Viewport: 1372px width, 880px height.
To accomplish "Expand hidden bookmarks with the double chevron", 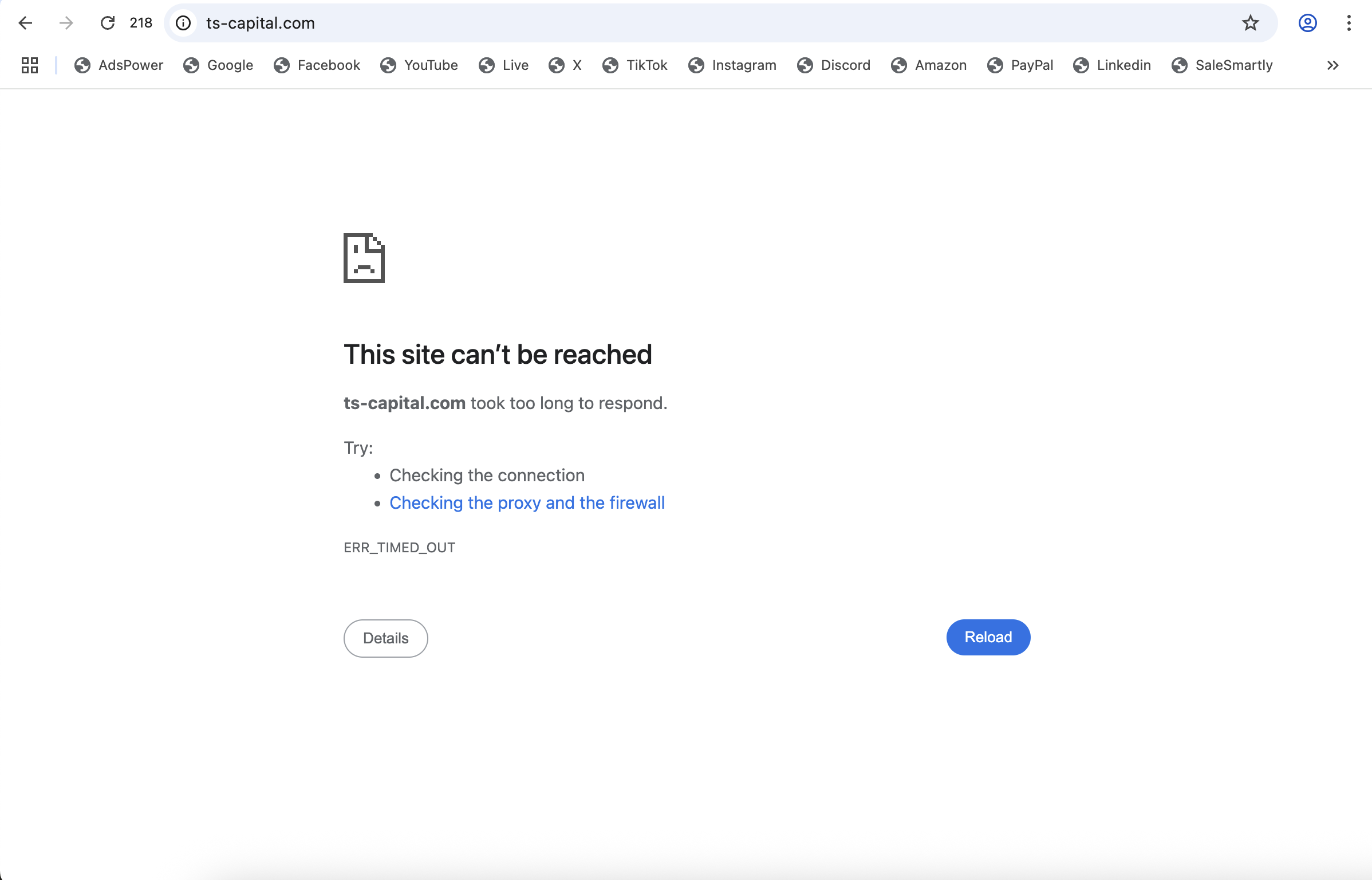I will (x=1332, y=65).
